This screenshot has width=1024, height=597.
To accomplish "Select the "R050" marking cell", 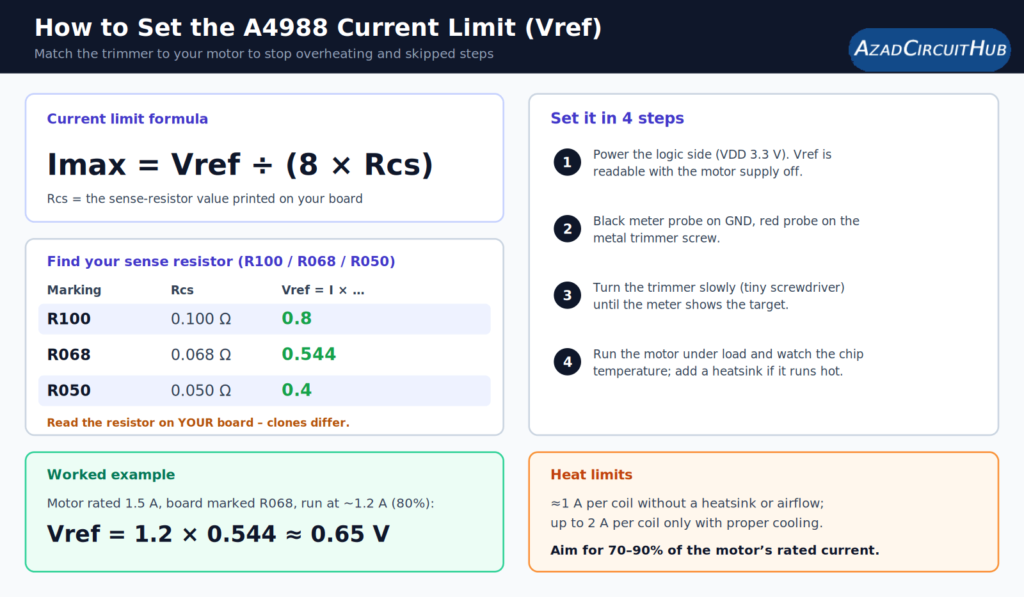I will point(69,391).
